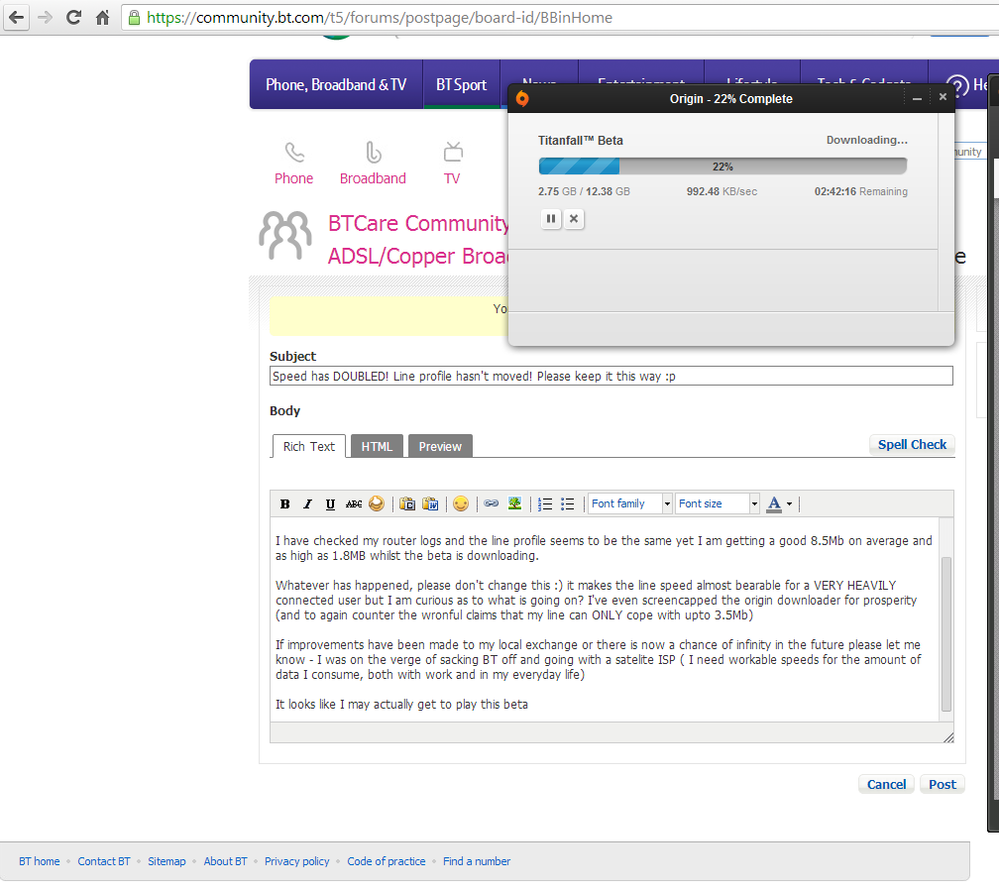Click the paste from Word icon
Screen dimensions: 999x891
(430, 504)
